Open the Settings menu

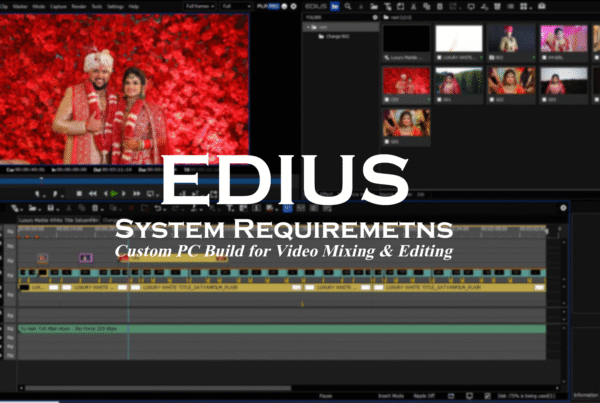coord(115,7)
